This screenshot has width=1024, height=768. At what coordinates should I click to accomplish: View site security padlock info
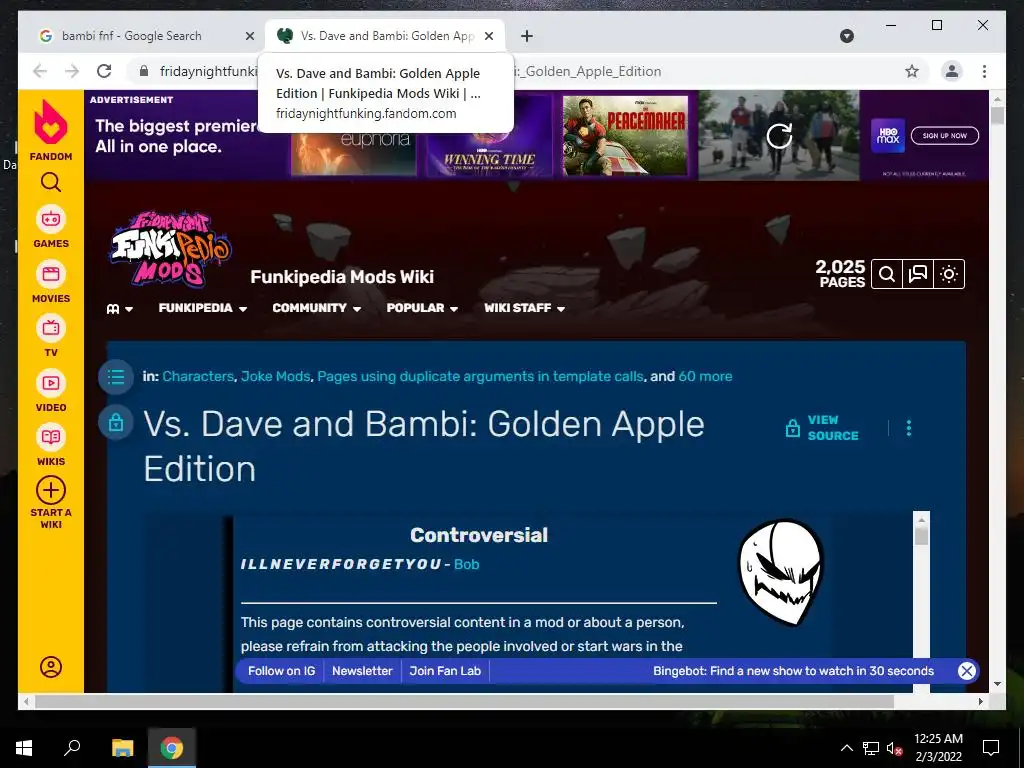click(144, 71)
